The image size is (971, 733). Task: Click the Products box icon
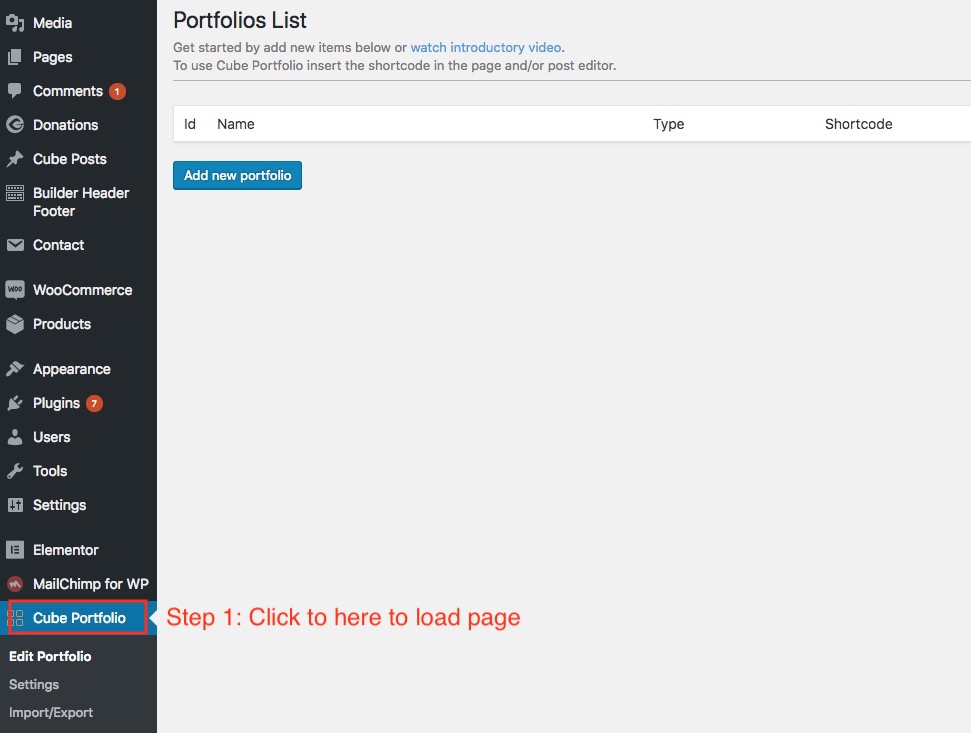15,324
